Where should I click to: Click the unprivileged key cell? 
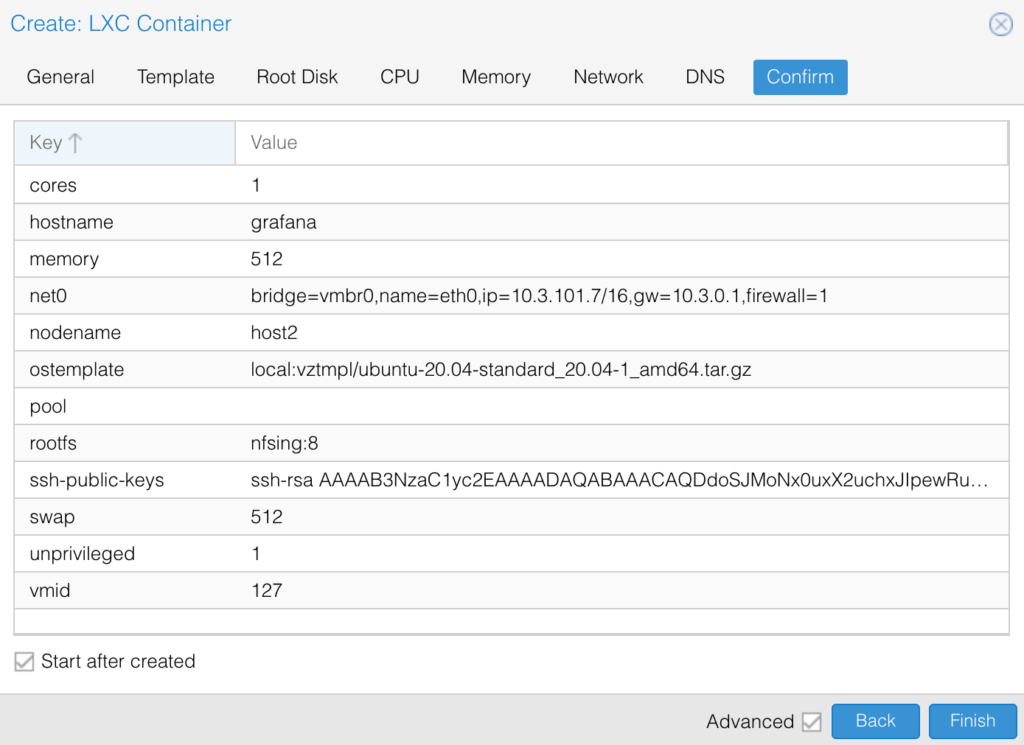coord(124,554)
